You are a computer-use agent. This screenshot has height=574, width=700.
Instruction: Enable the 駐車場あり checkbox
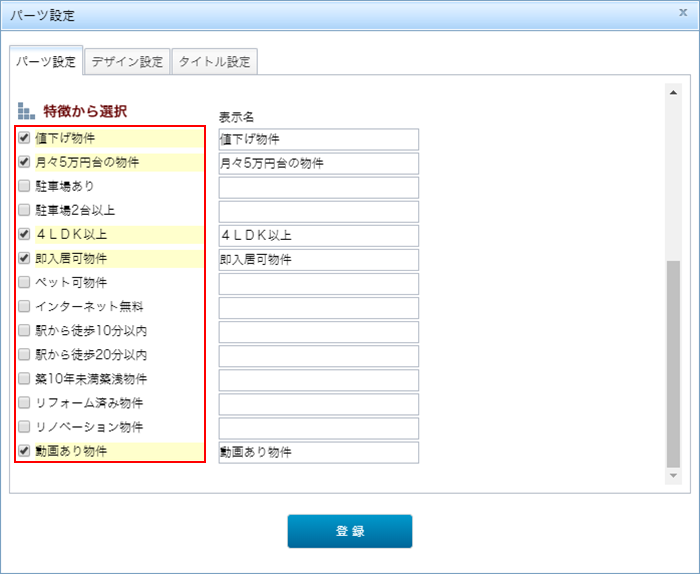(24, 186)
